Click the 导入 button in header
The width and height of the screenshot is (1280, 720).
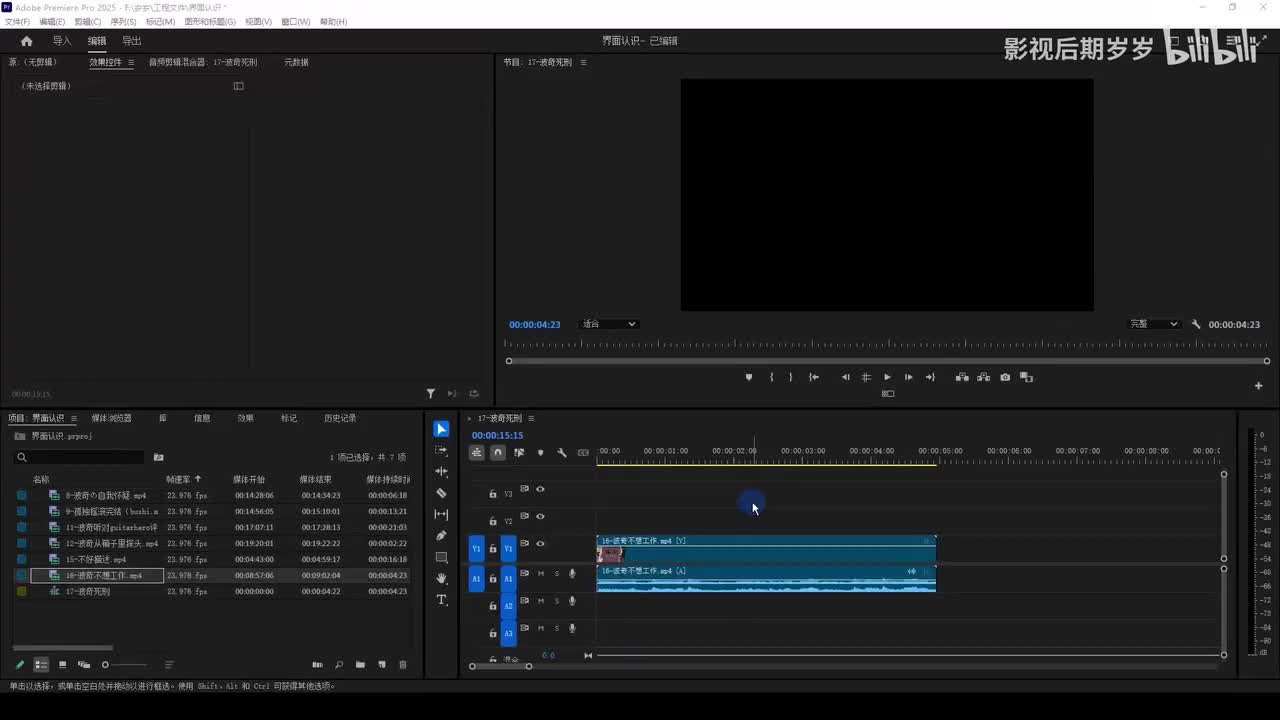coord(62,41)
